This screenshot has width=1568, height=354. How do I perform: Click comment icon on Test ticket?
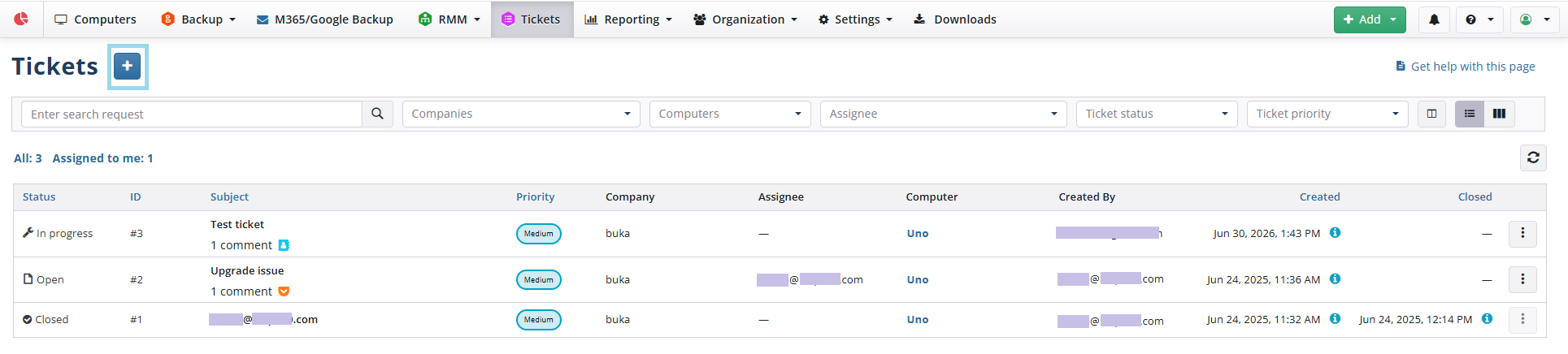pyautogui.click(x=284, y=245)
